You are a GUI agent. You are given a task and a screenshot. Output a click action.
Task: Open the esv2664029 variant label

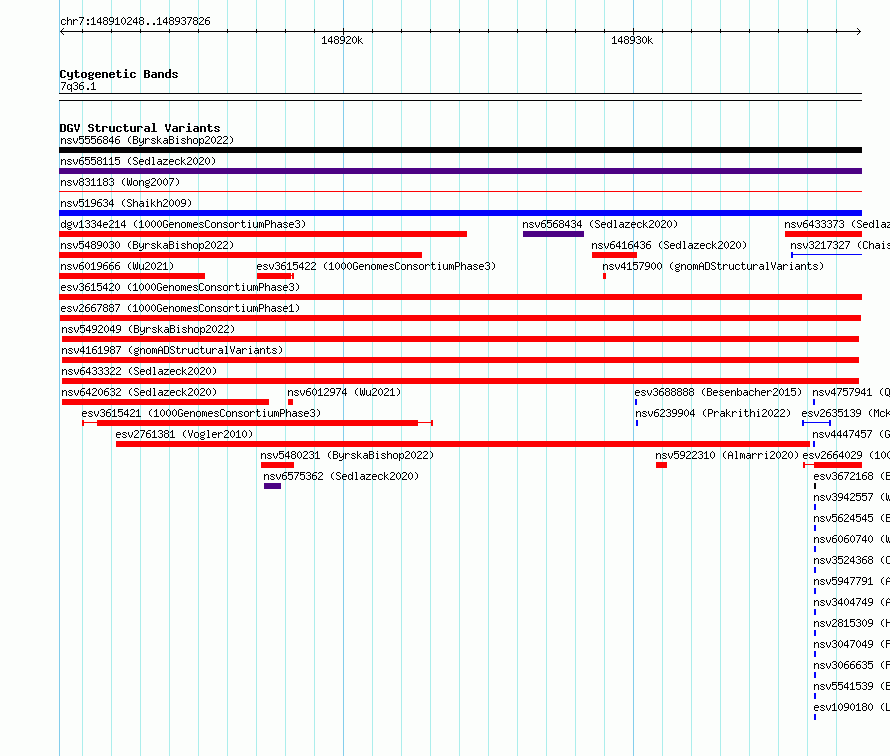click(x=846, y=455)
